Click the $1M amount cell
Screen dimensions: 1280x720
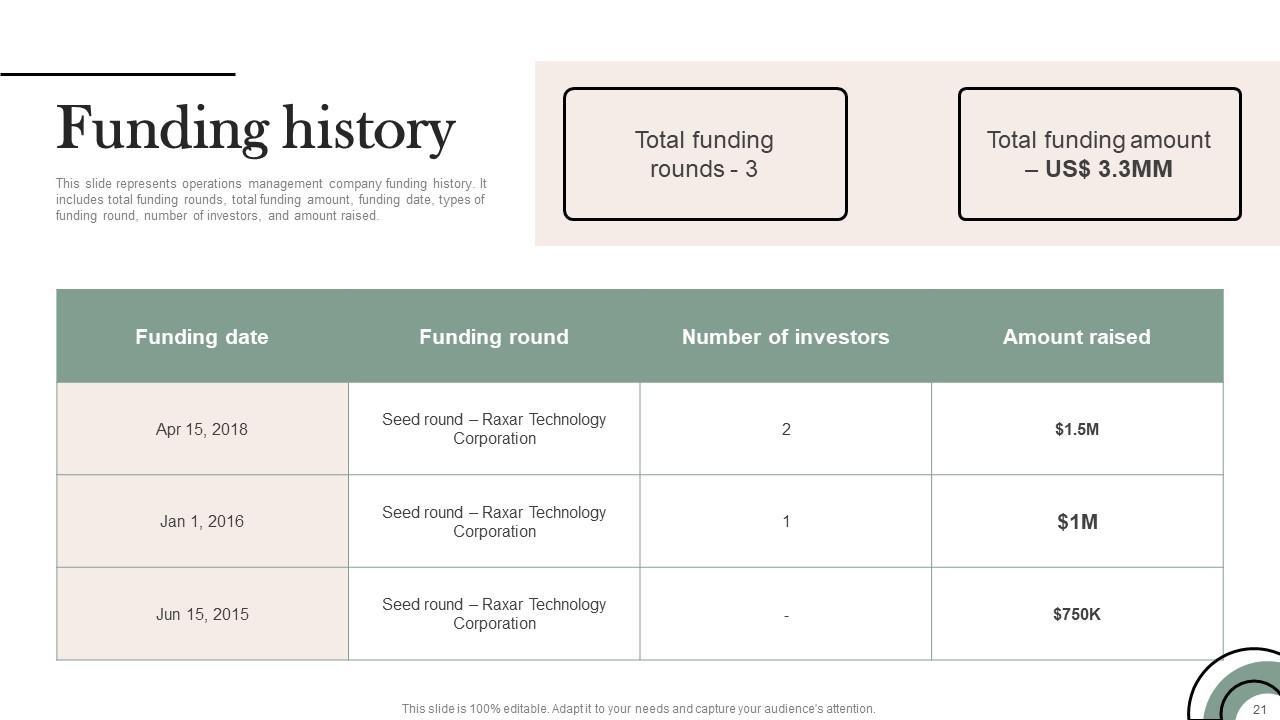[1077, 522]
